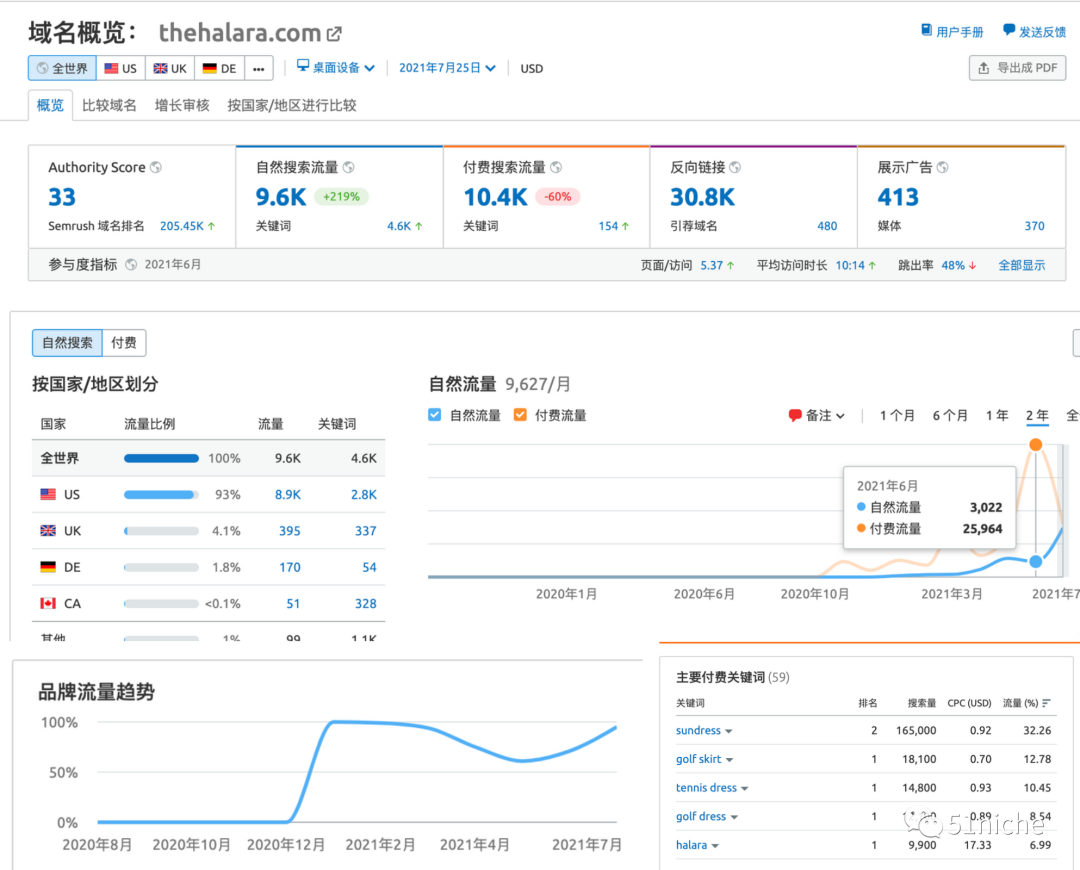Open the sundress keyword link

click(698, 730)
